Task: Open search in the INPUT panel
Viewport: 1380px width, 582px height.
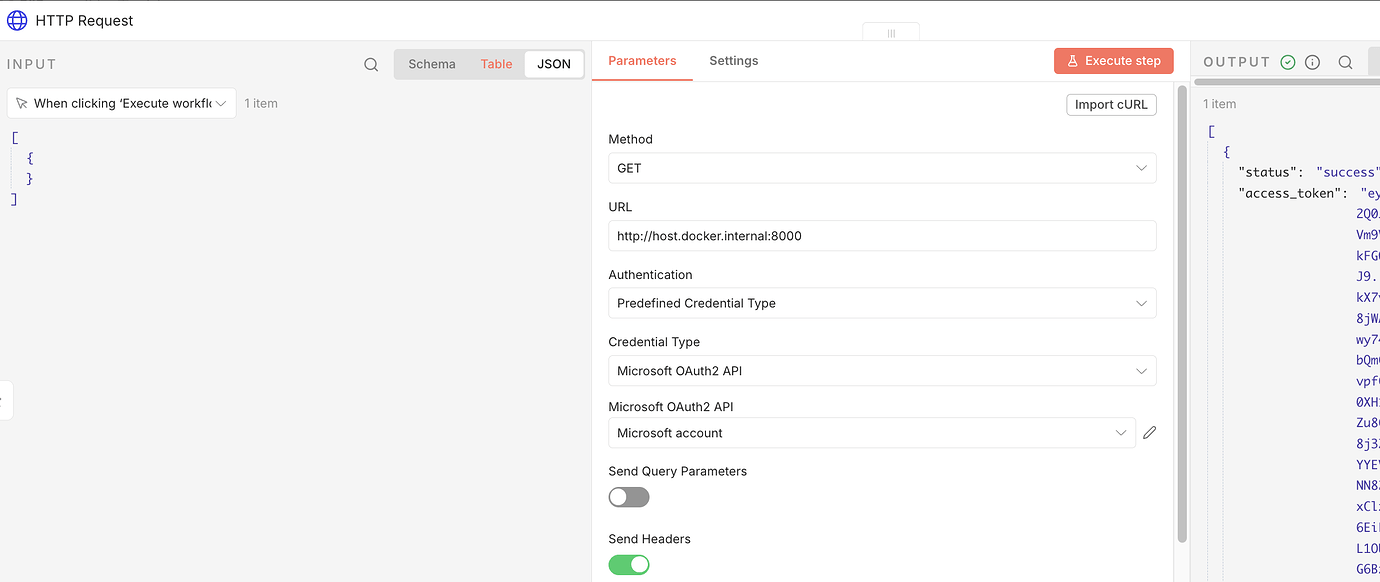Action: (x=371, y=64)
